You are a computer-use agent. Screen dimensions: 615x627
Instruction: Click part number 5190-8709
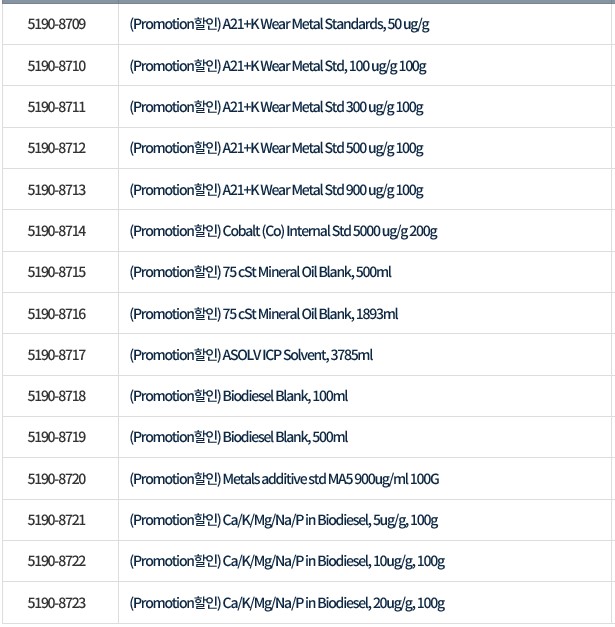(57, 24)
